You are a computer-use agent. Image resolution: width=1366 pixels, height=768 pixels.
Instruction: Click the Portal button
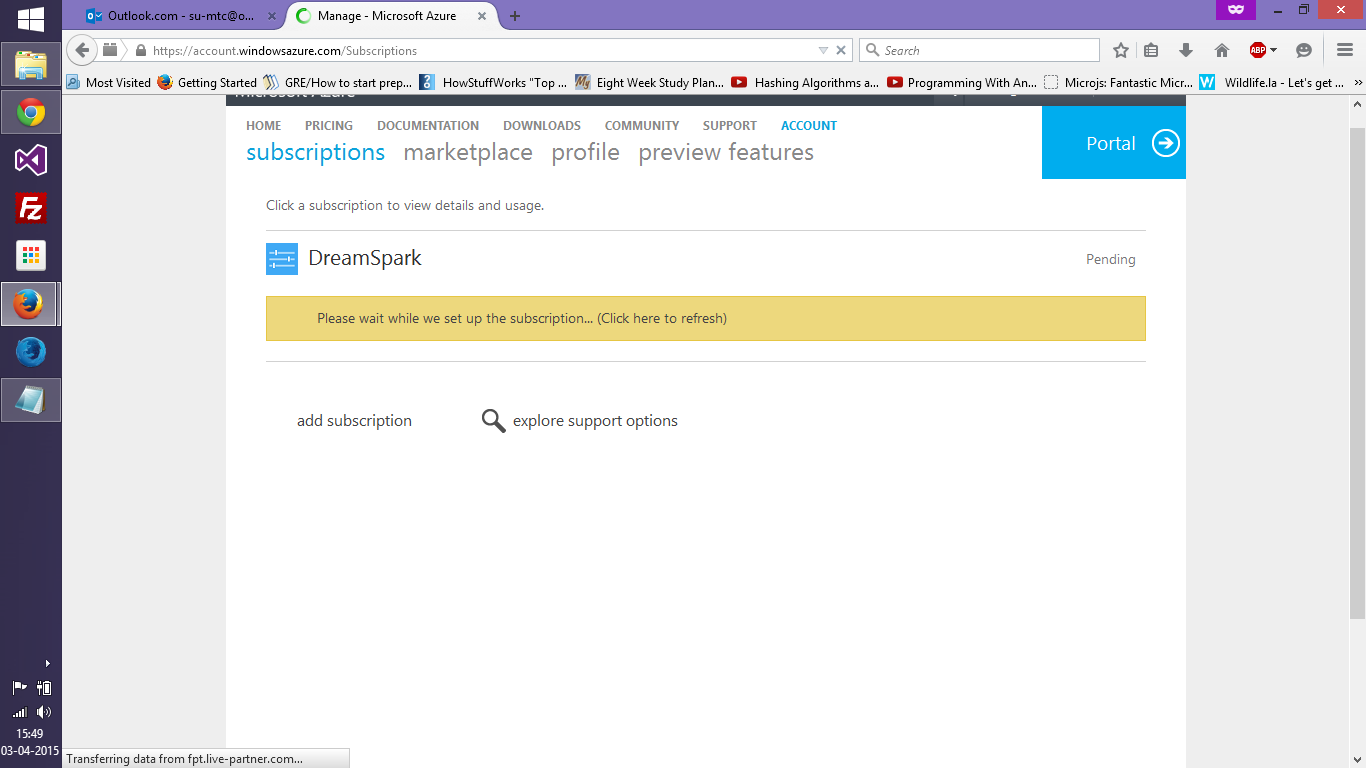tap(1114, 143)
